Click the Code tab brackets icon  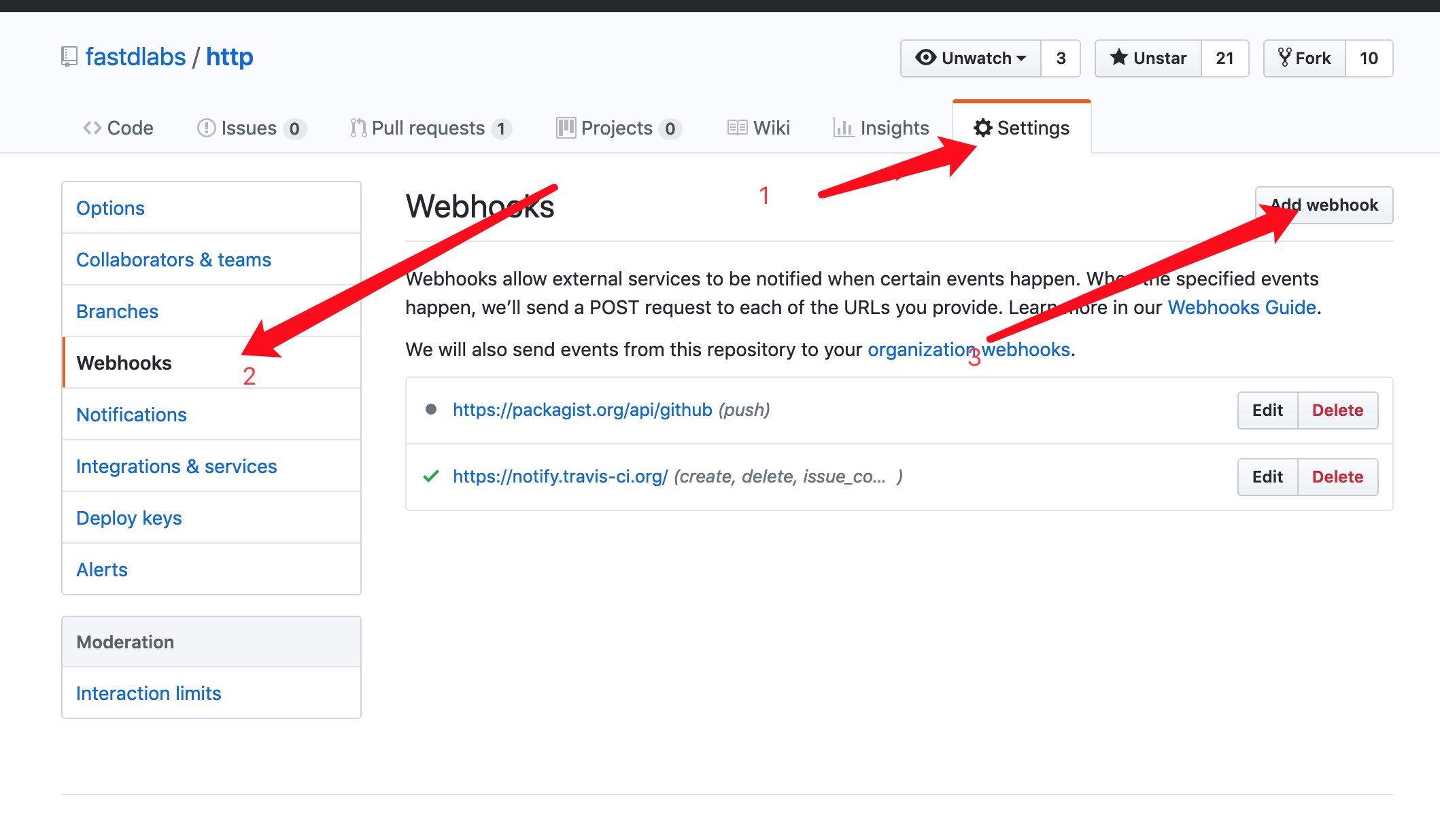point(92,128)
